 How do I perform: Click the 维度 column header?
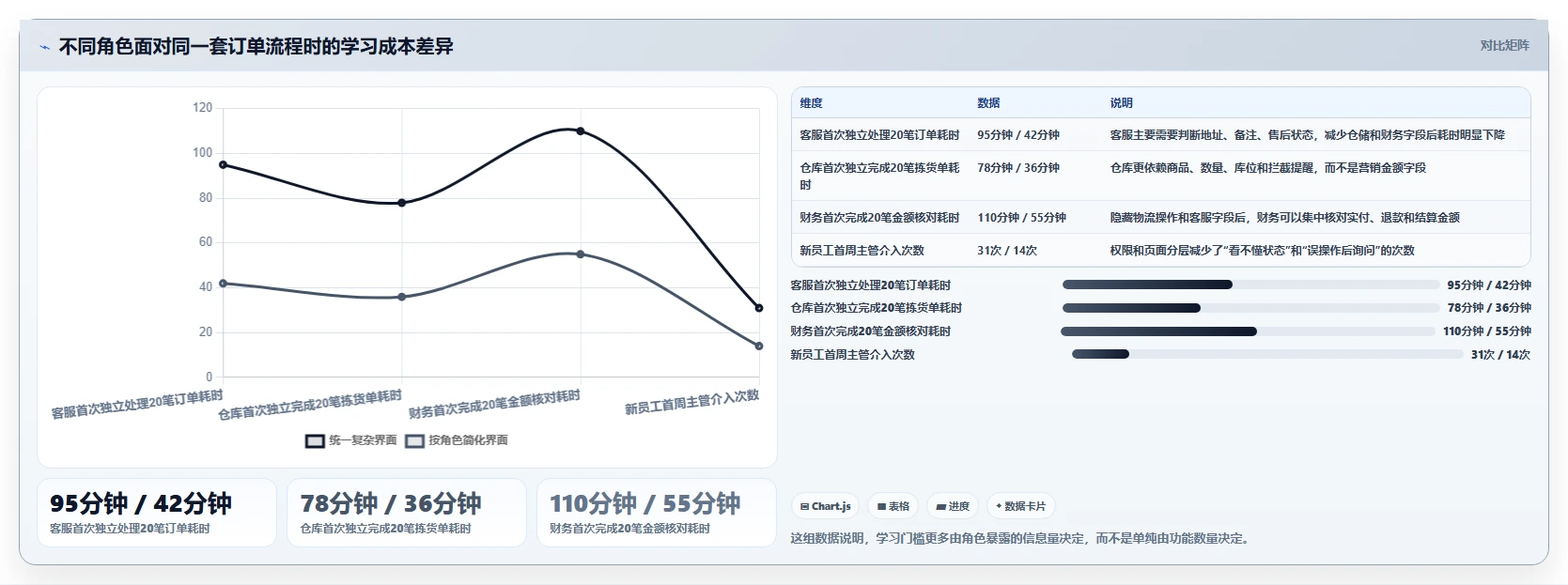coord(811,103)
